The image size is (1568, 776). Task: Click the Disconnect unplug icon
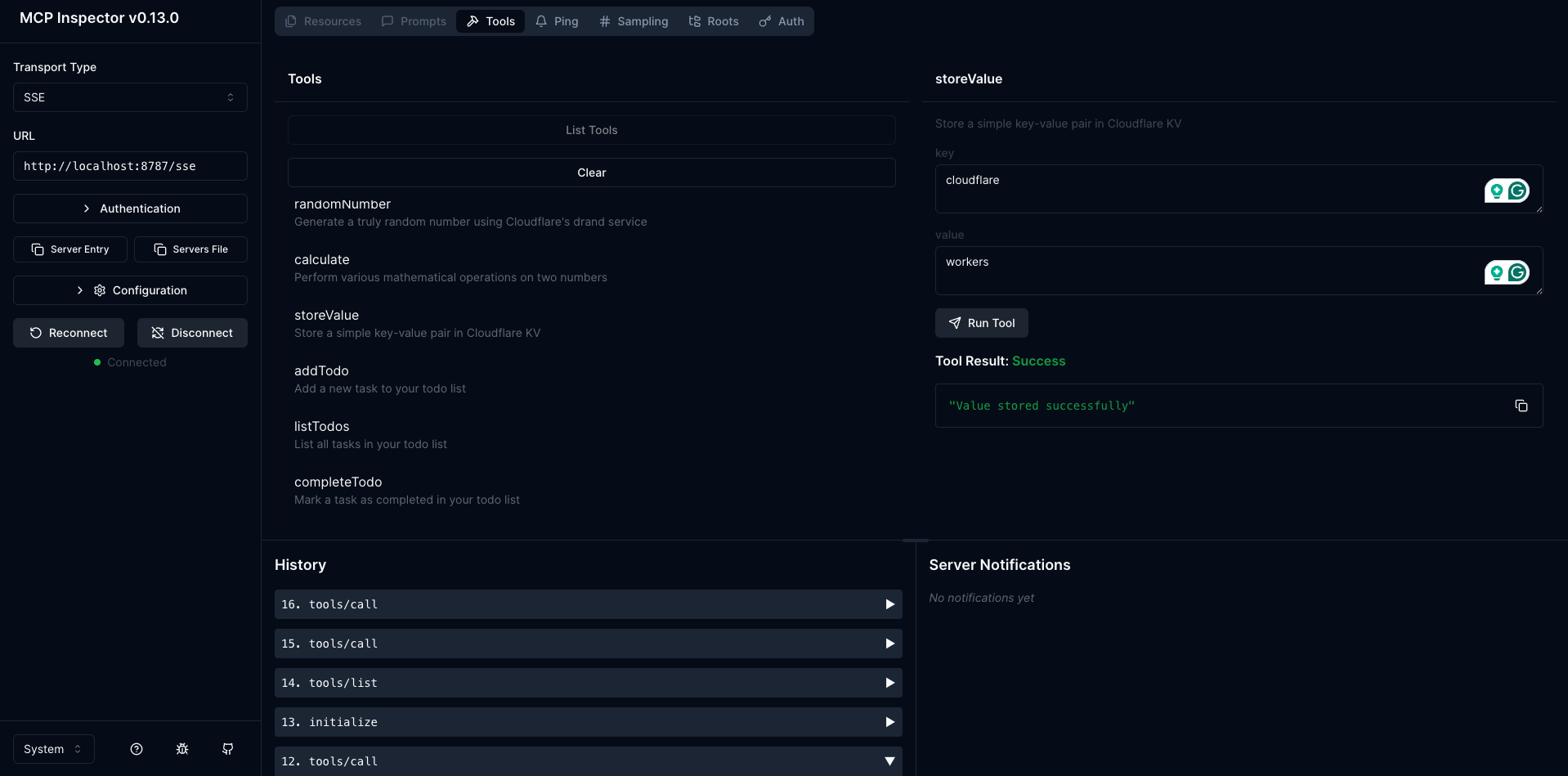coord(158,333)
